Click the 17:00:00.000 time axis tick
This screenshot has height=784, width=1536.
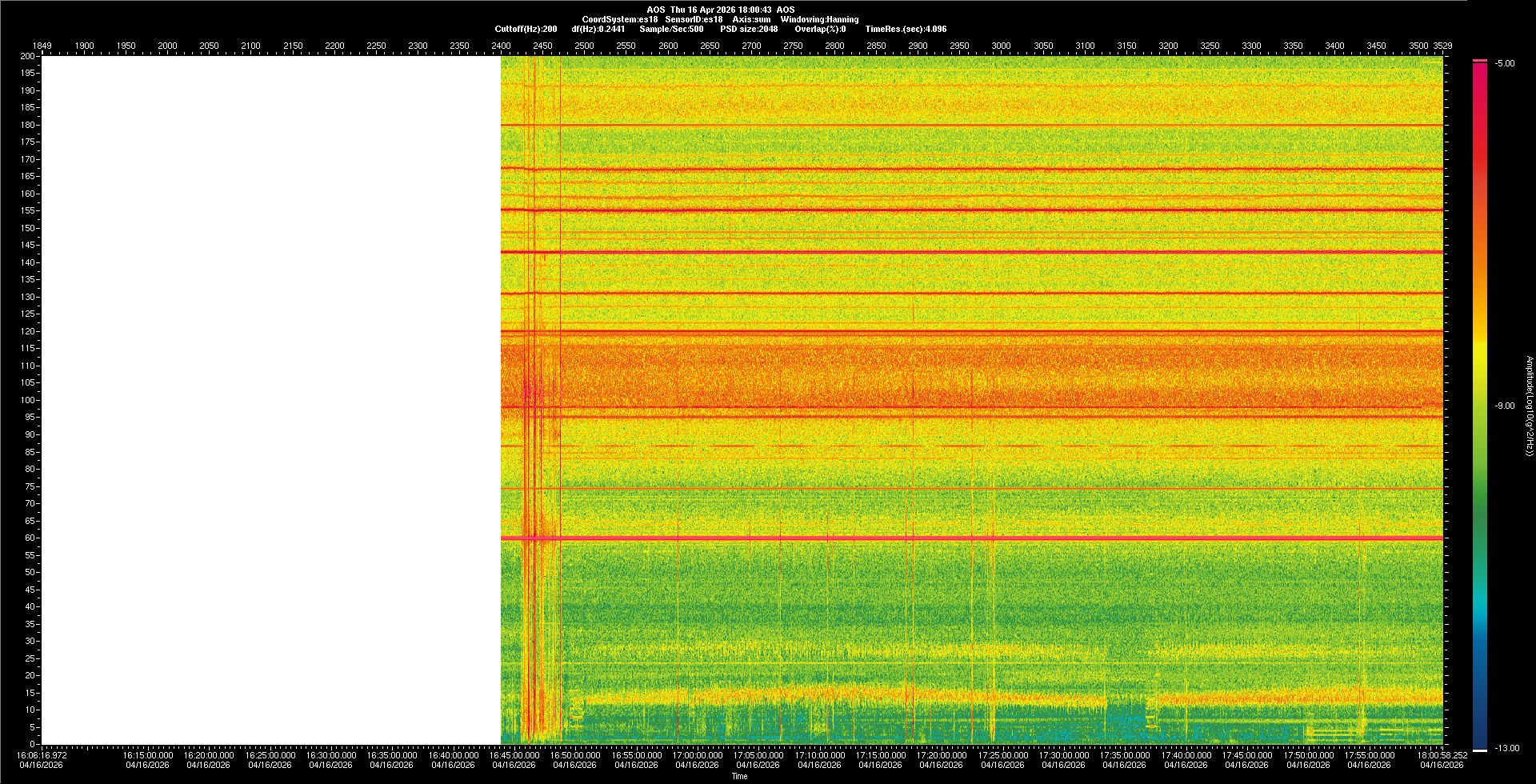[697, 755]
